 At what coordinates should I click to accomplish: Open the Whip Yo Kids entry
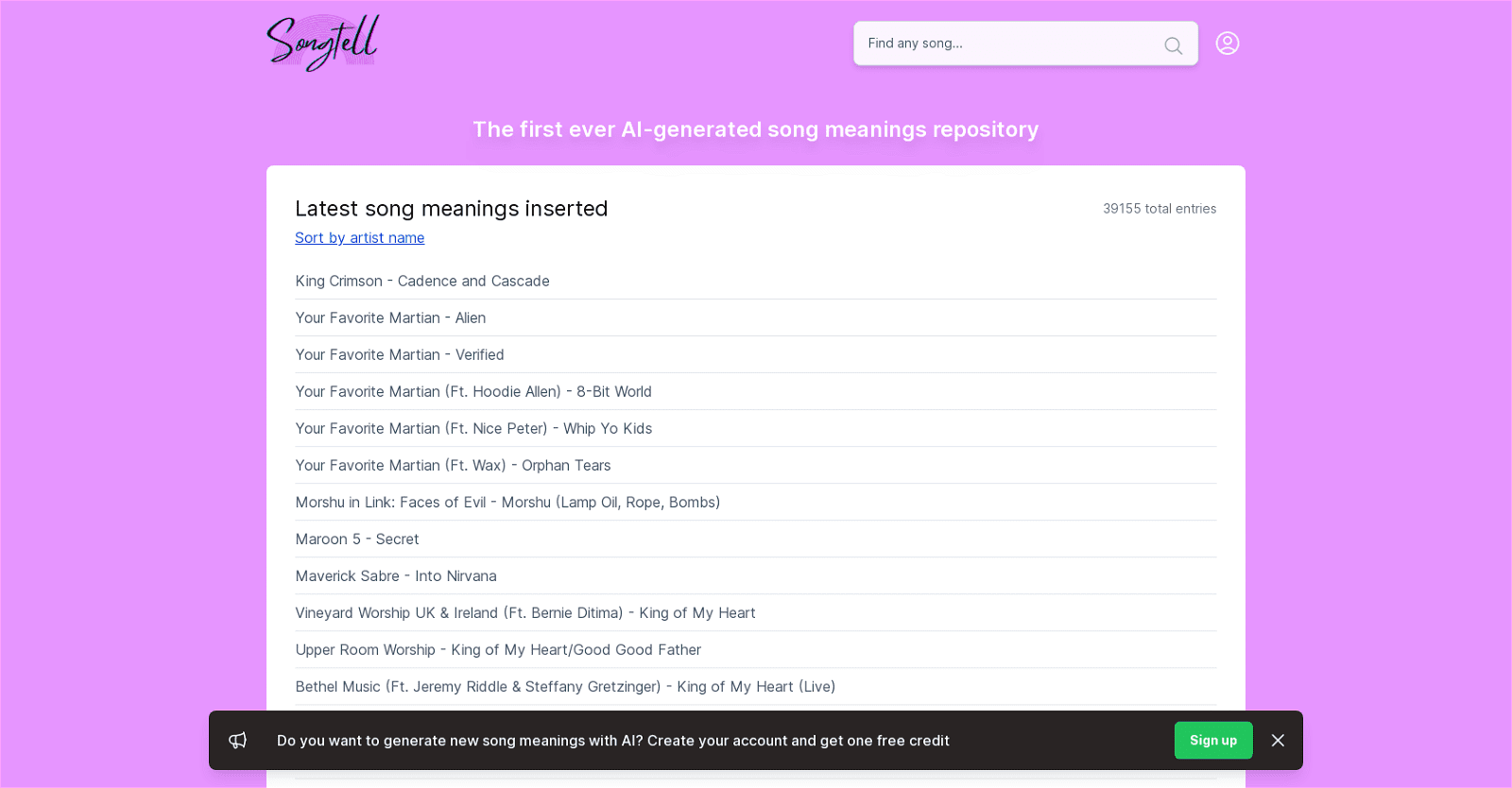point(473,428)
